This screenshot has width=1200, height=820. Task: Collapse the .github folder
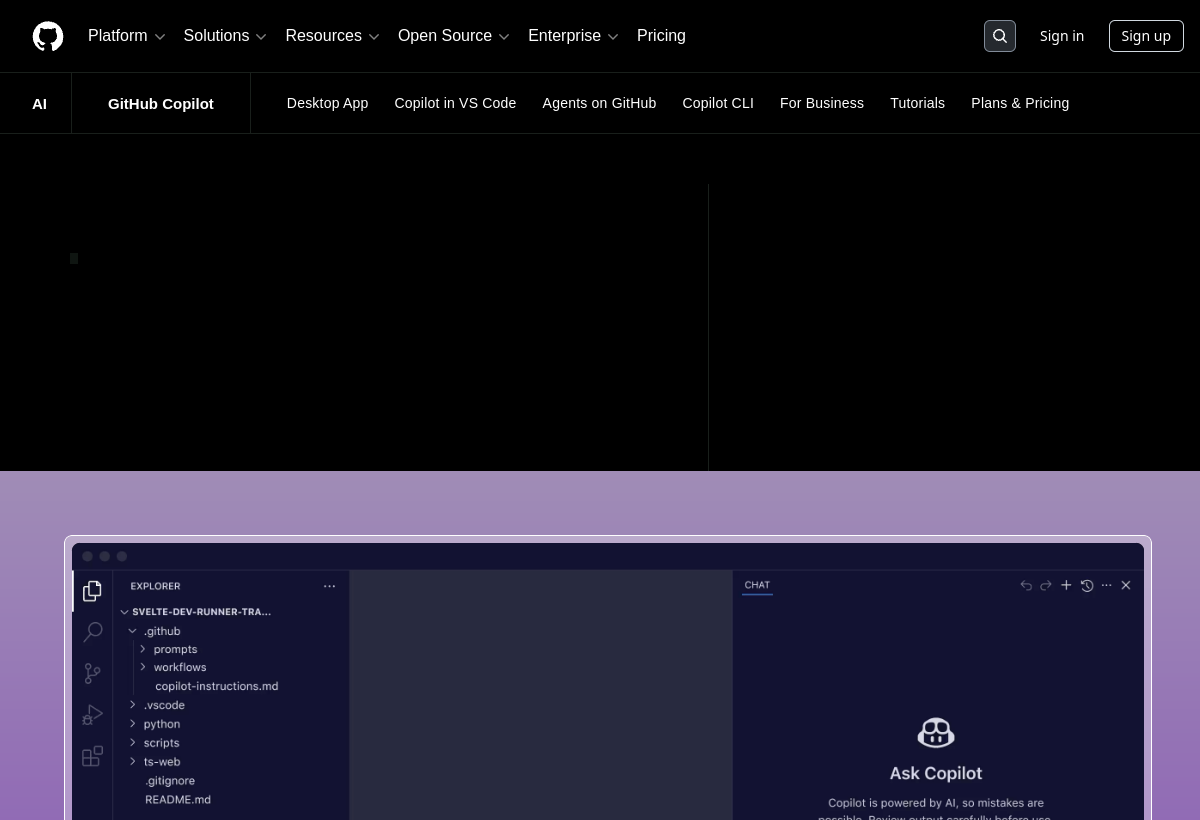[155, 631]
